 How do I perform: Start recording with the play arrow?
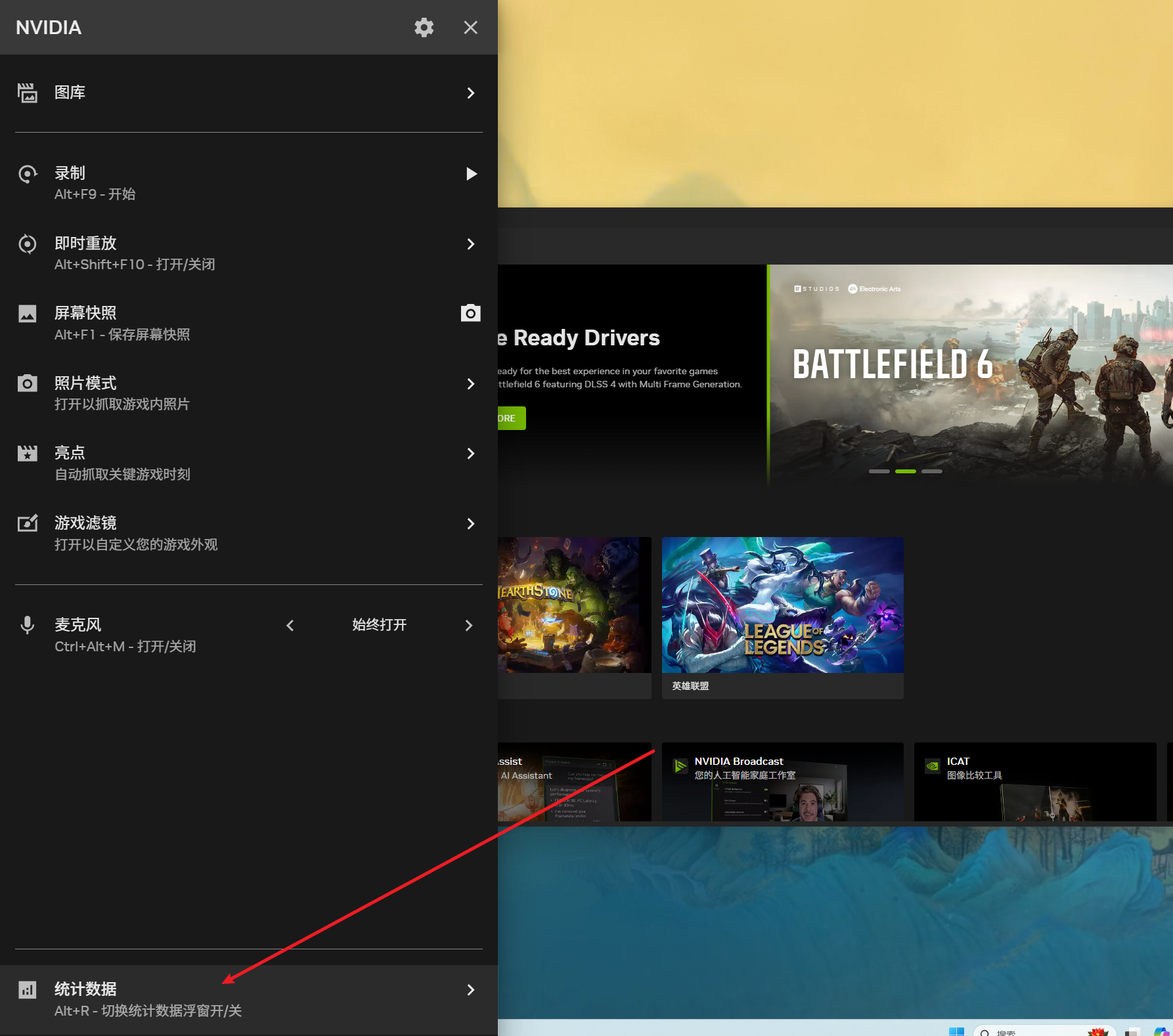point(471,174)
